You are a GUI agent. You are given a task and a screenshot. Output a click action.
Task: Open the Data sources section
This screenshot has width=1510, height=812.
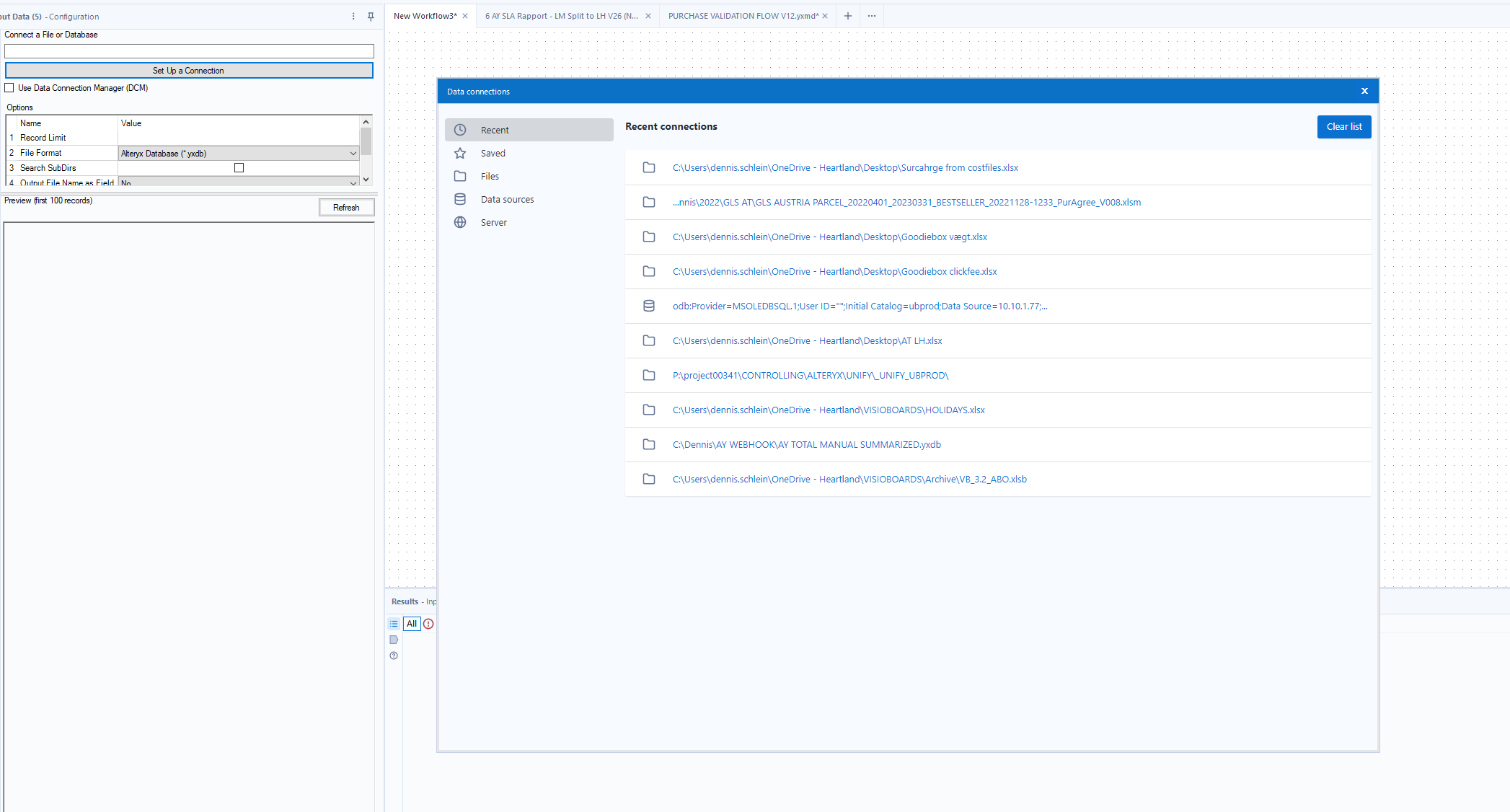tap(507, 200)
